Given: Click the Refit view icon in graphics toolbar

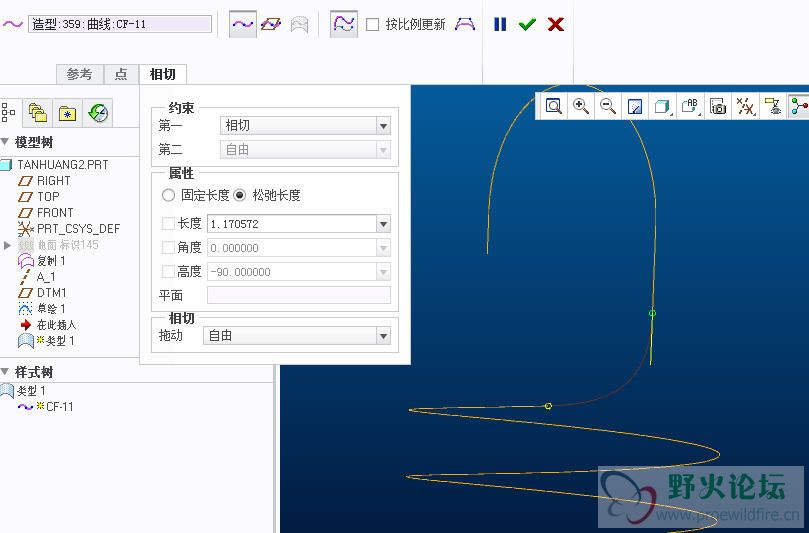Looking at the screenshot, I should click(x=554, y=106).
